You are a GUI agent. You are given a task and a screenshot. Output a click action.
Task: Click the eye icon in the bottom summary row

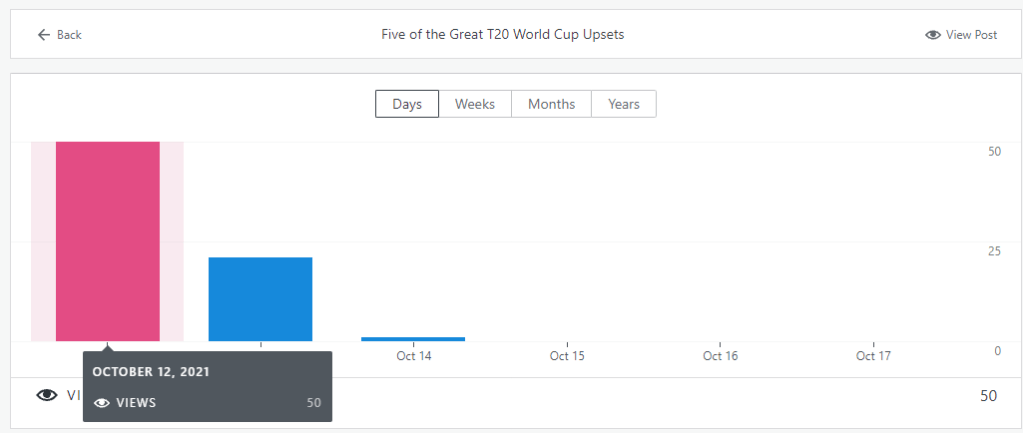[47, 395]
